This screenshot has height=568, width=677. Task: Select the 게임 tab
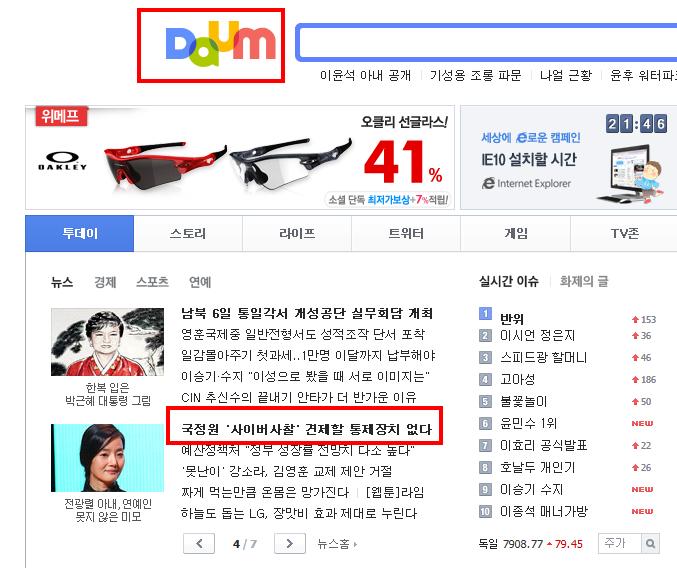pos(516,234)
